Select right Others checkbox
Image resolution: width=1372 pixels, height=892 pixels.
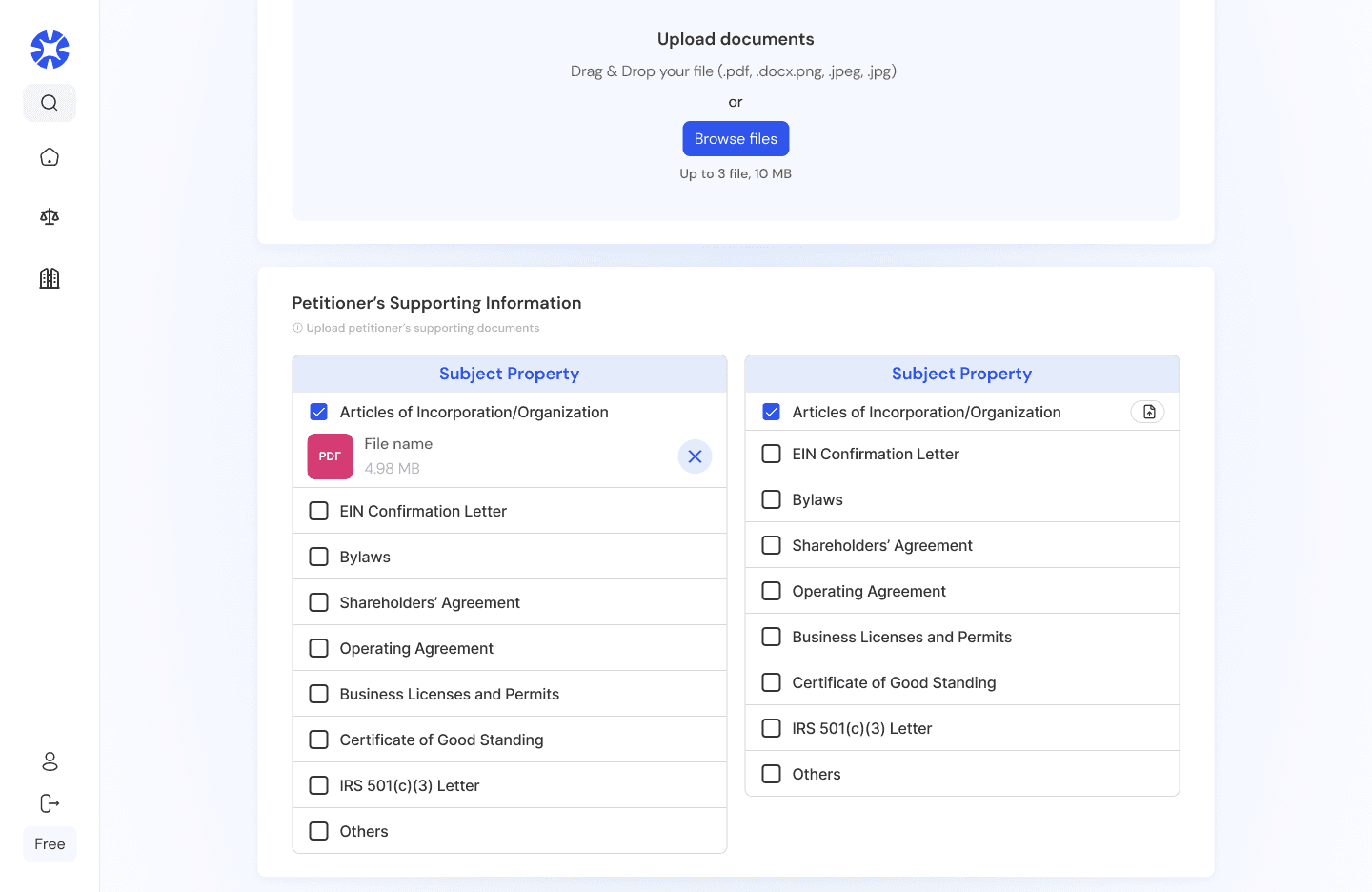(772, 774)
